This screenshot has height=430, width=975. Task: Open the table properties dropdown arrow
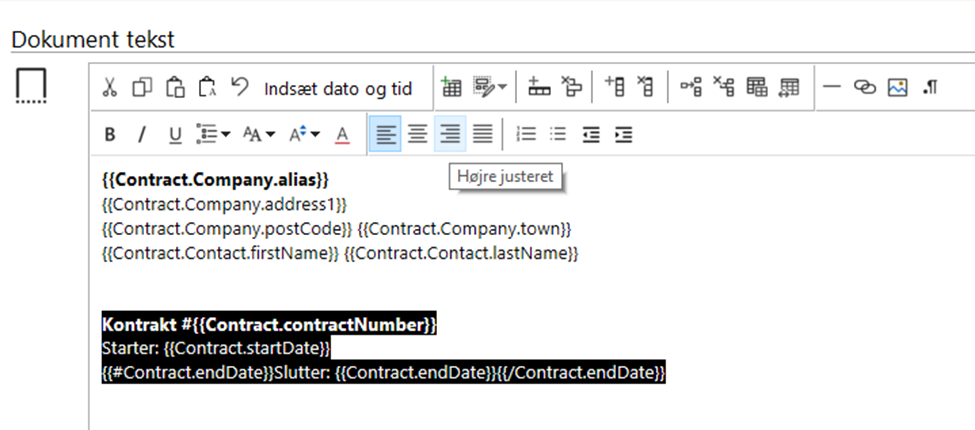point(502,88)
